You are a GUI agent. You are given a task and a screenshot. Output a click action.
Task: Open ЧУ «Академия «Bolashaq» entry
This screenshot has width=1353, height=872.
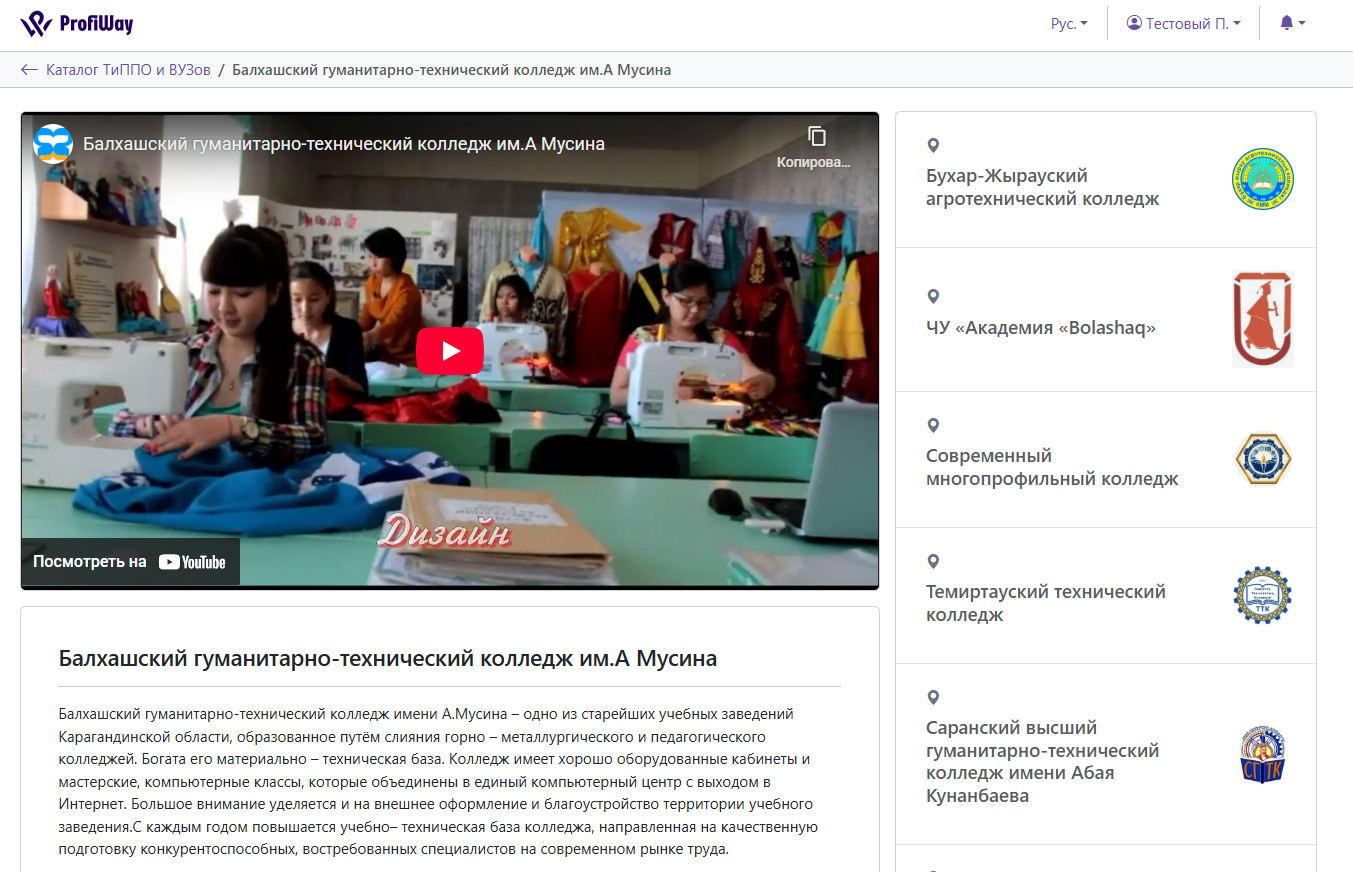[1040, 328]
